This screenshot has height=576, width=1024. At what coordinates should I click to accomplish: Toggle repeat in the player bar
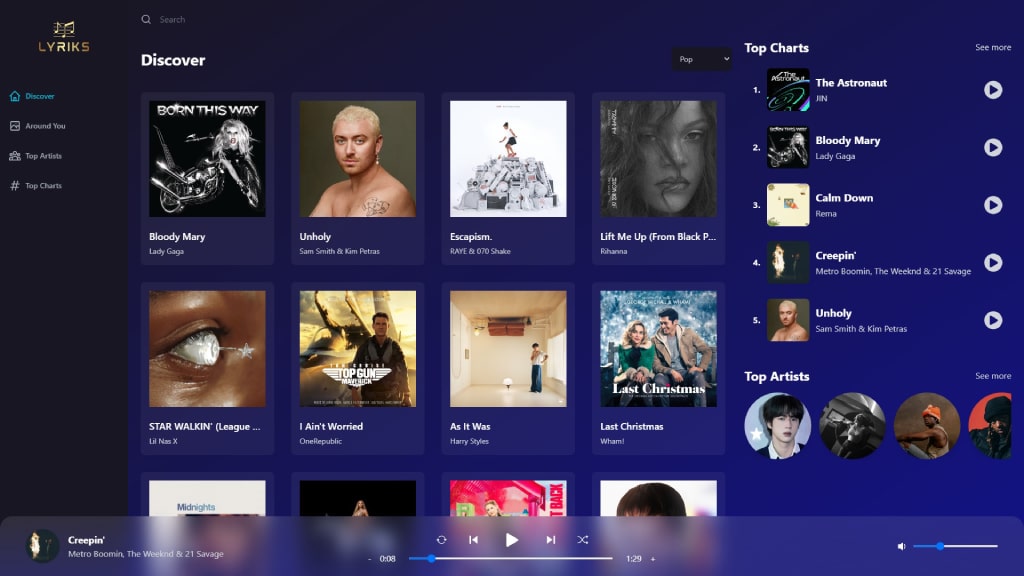pos(441,539)
